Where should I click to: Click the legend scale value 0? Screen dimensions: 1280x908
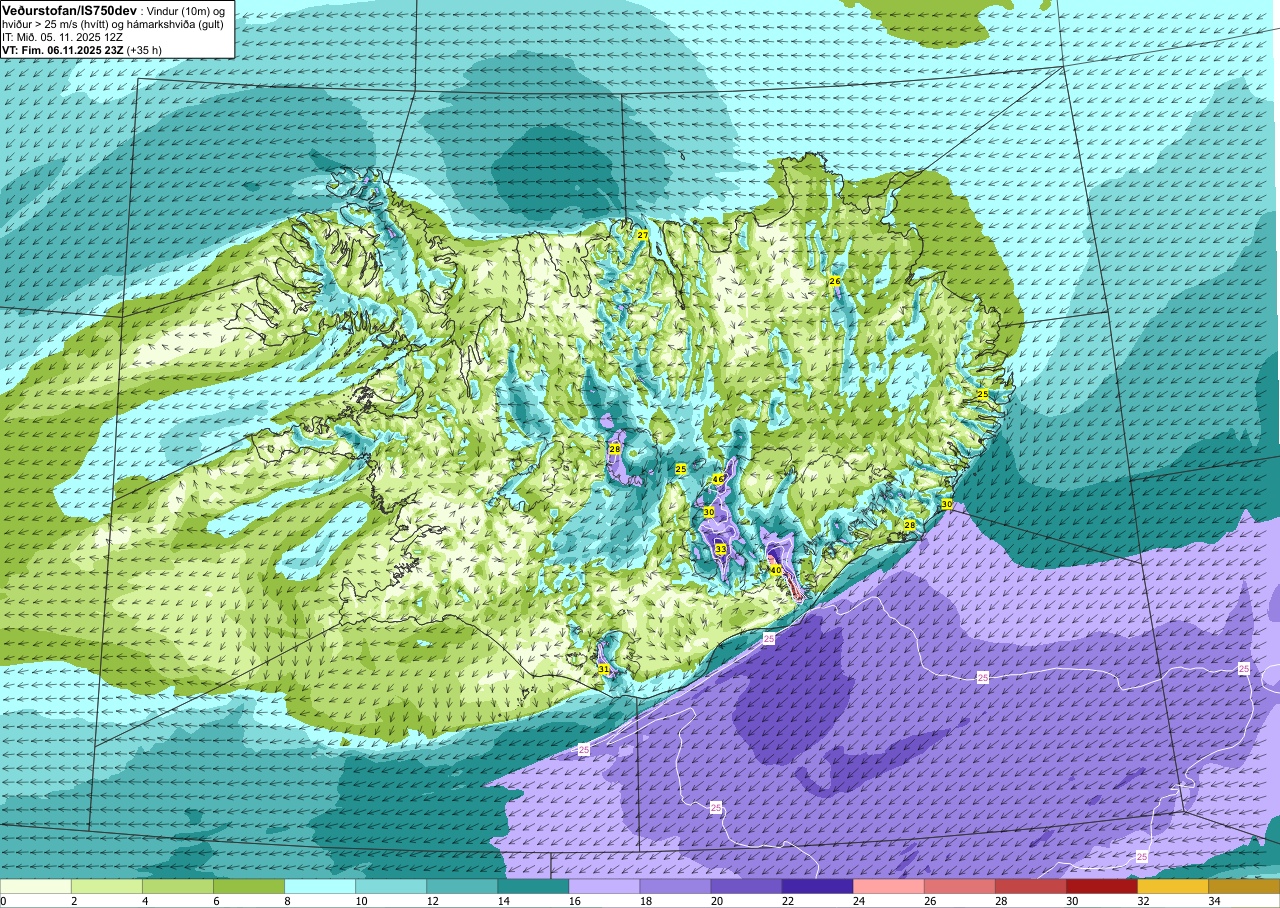[x=4, y=901]
